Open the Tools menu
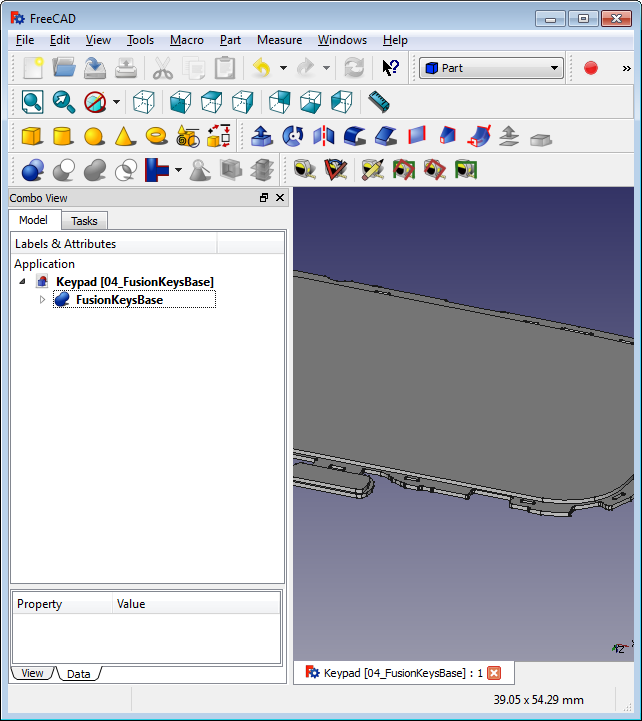This screenshot has height=721, width=642. pyautogui.click(x=140, y=40)
